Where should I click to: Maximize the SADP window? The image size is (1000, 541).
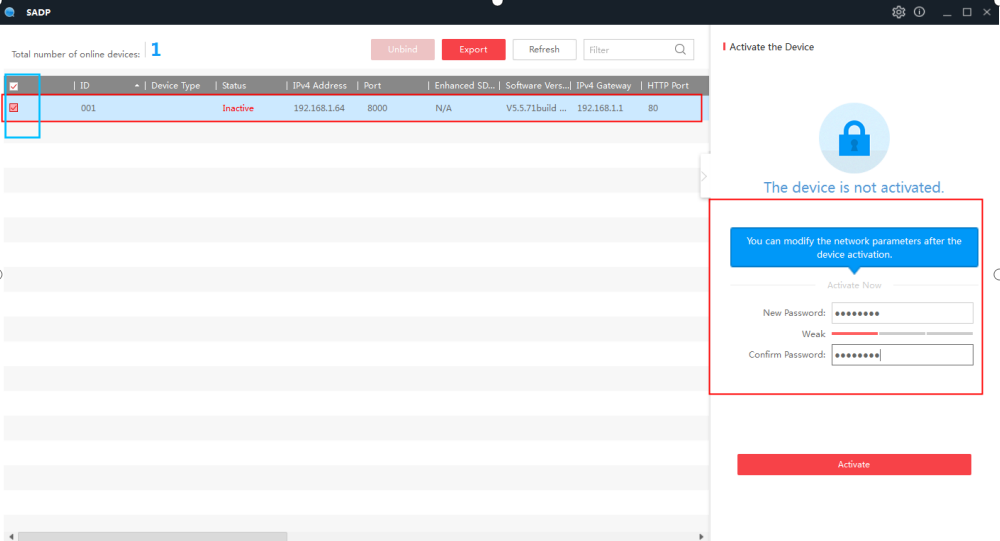click(x=967, y=12)
